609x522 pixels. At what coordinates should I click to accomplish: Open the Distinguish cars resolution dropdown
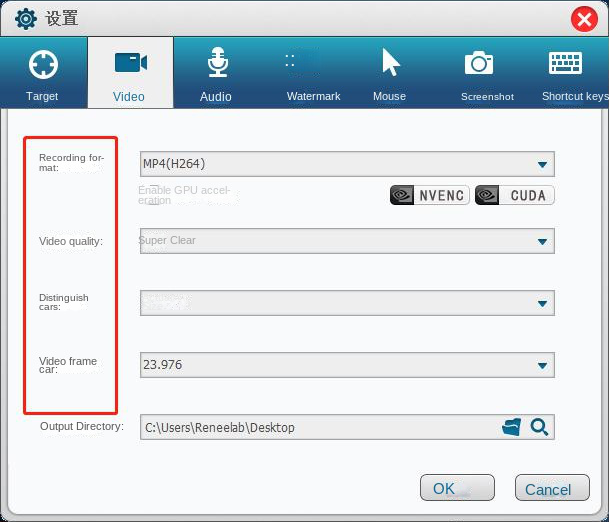point(347,303)
